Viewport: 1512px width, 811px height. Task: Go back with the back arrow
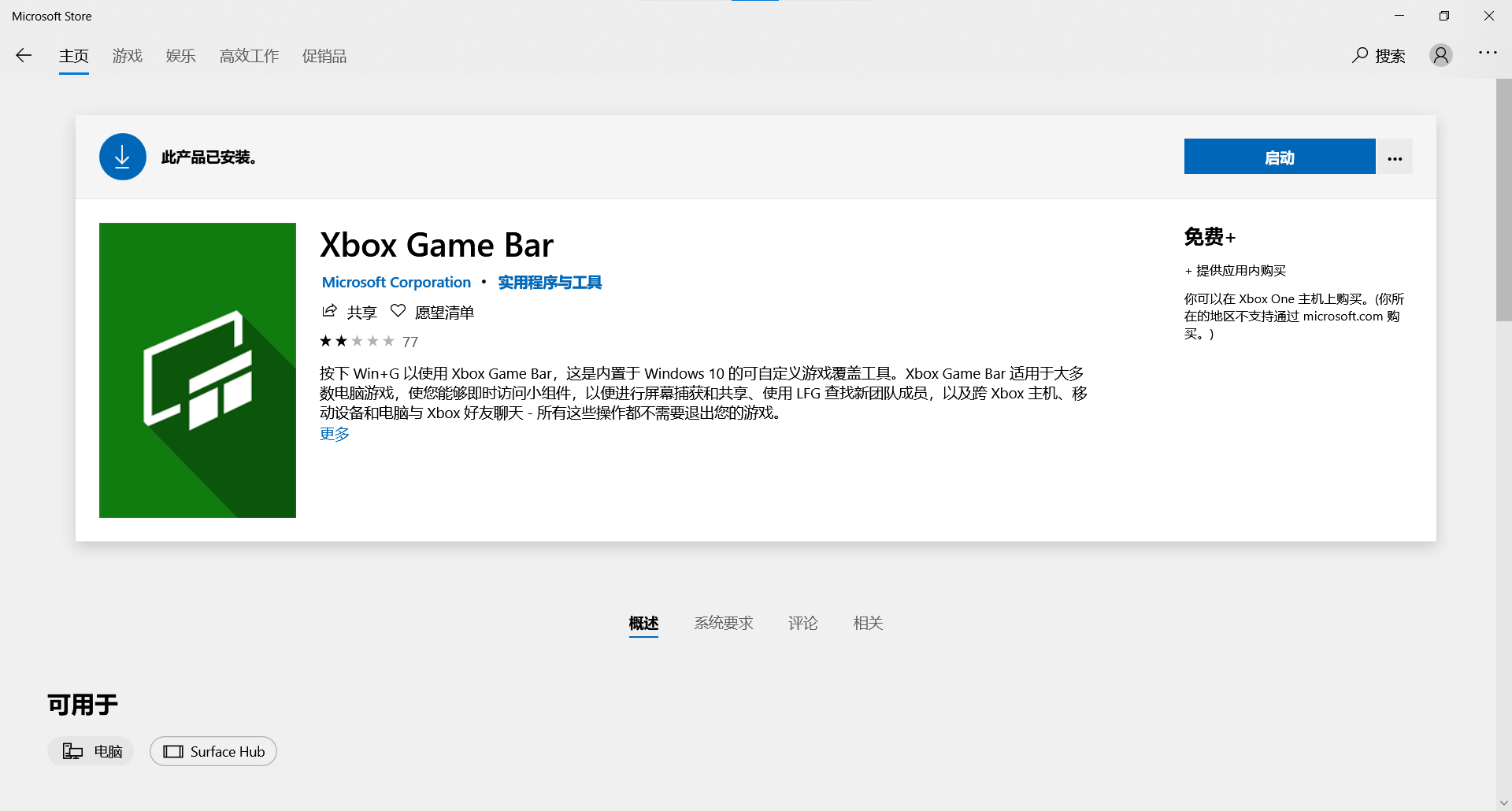24,55
